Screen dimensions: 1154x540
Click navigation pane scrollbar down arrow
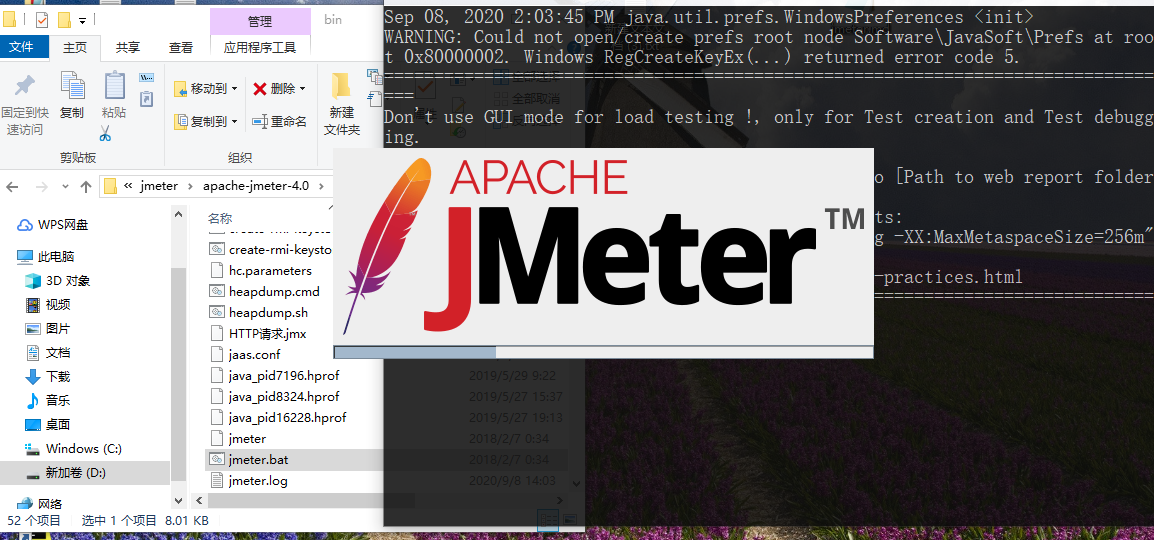click(178, 500)
